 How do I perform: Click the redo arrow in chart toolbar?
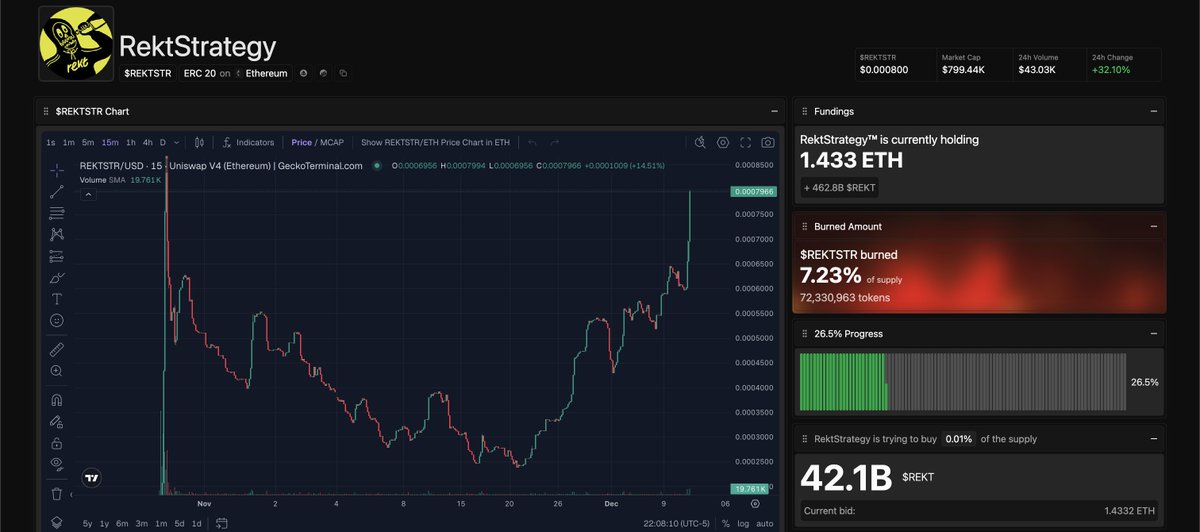(x=554, y=142)
